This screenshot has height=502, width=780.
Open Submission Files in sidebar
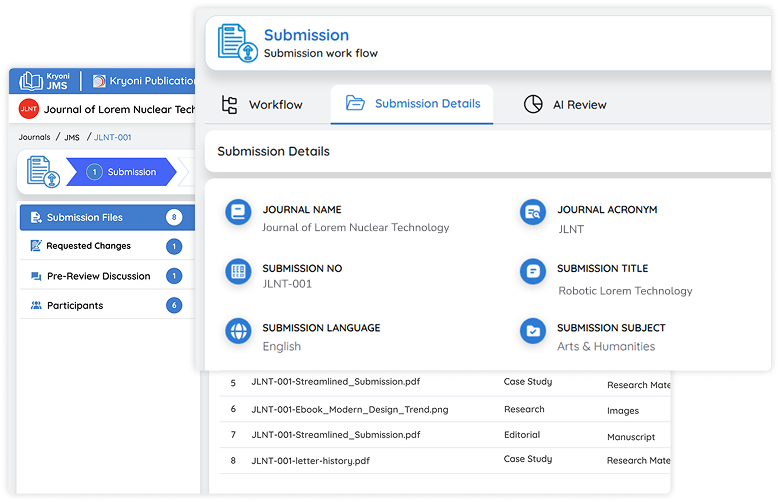pos(85,217)
